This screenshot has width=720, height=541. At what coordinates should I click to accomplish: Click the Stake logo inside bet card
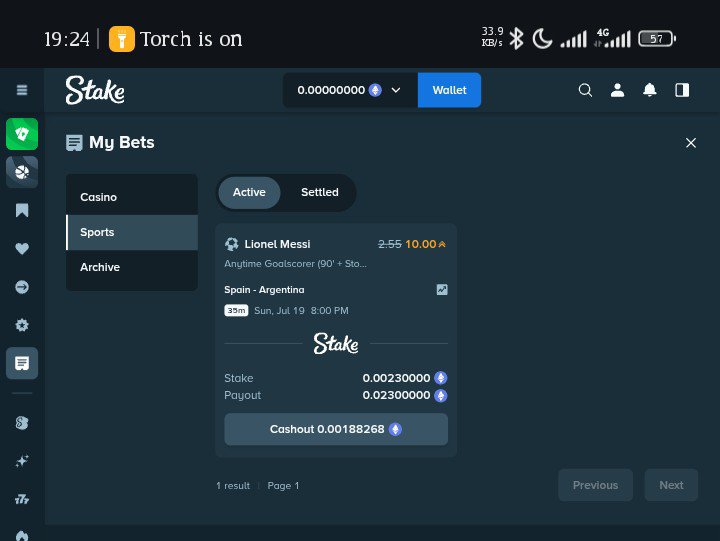(x=336, y=344)
